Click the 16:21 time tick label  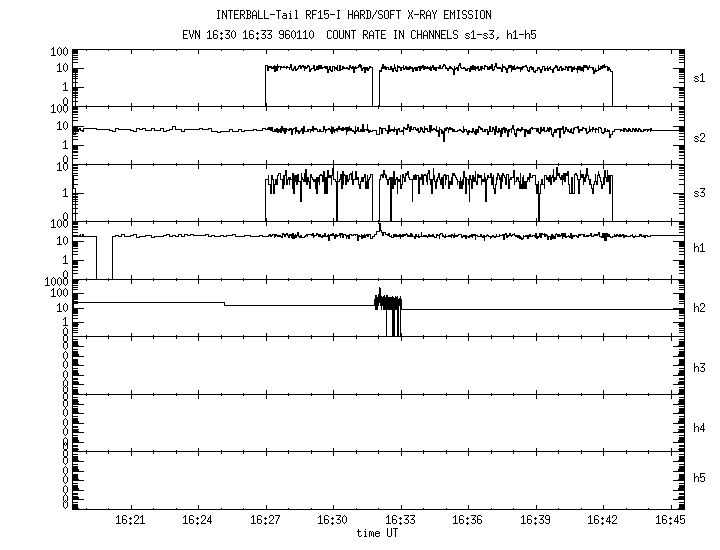130,520
